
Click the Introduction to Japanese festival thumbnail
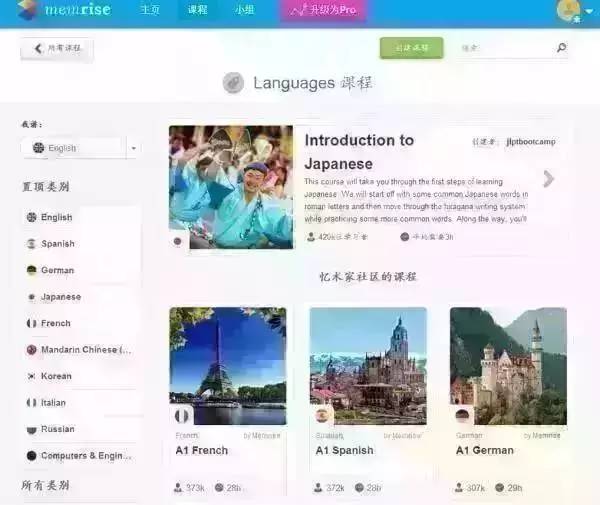pyautogui.click(x=231, y=187)
